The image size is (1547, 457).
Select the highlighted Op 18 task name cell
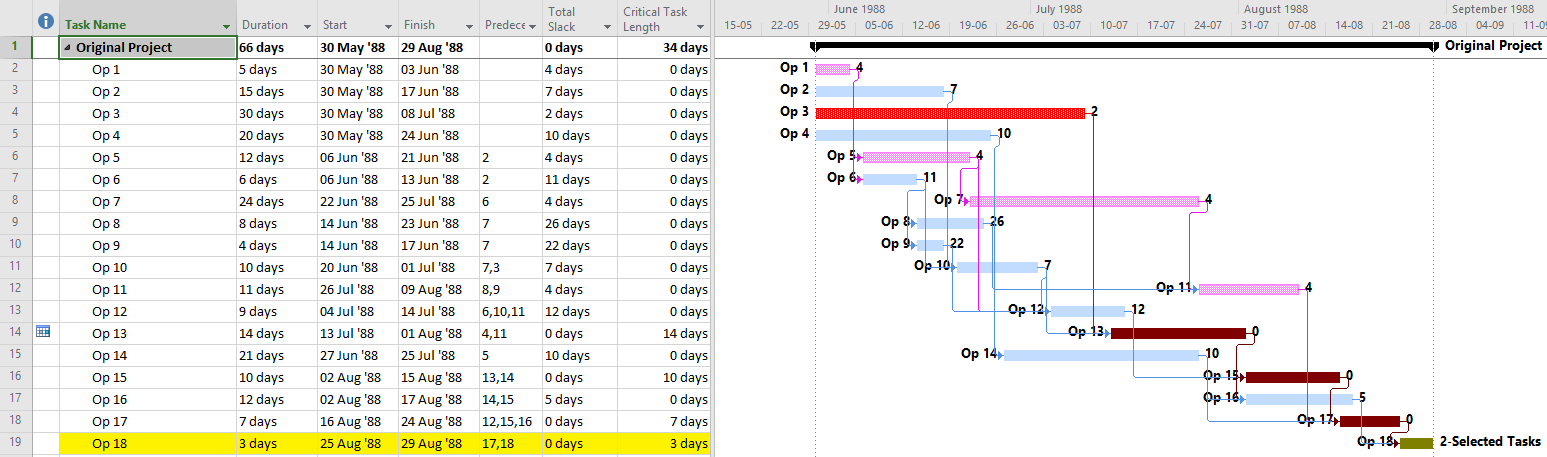pyautogui.click(x=148, y=443)
